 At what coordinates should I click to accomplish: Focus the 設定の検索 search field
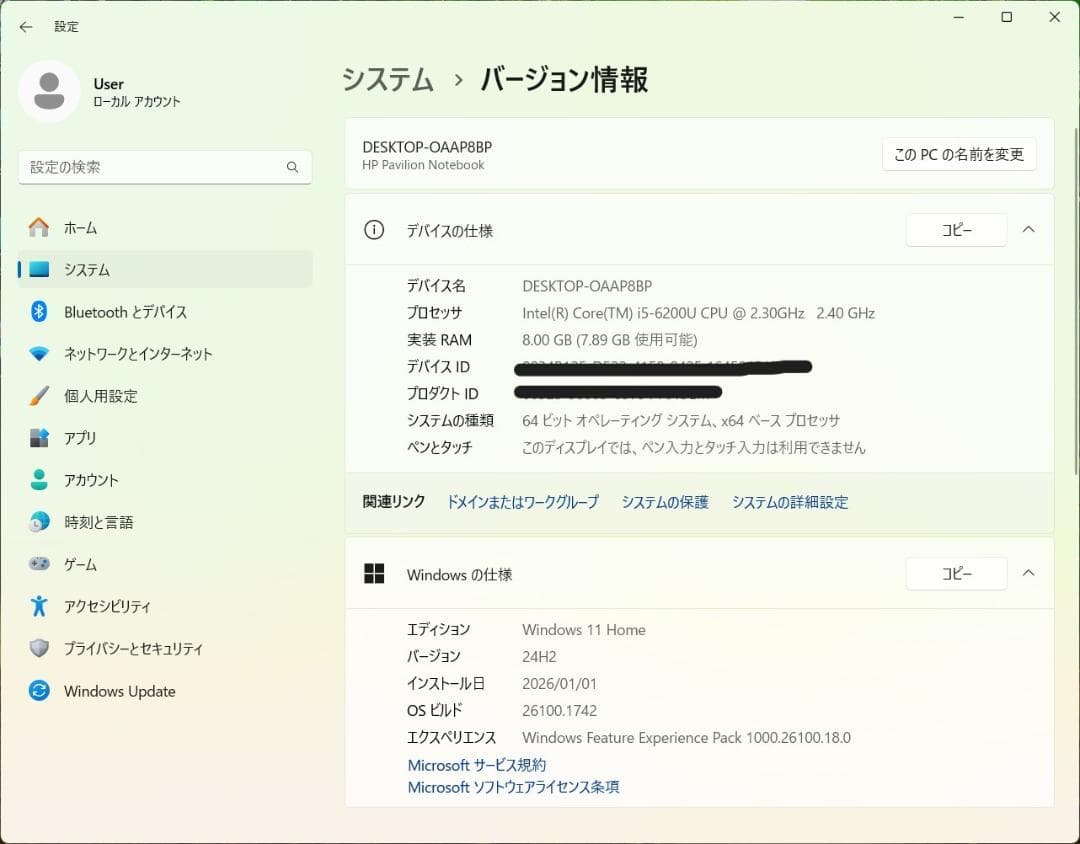click(165, 167)
